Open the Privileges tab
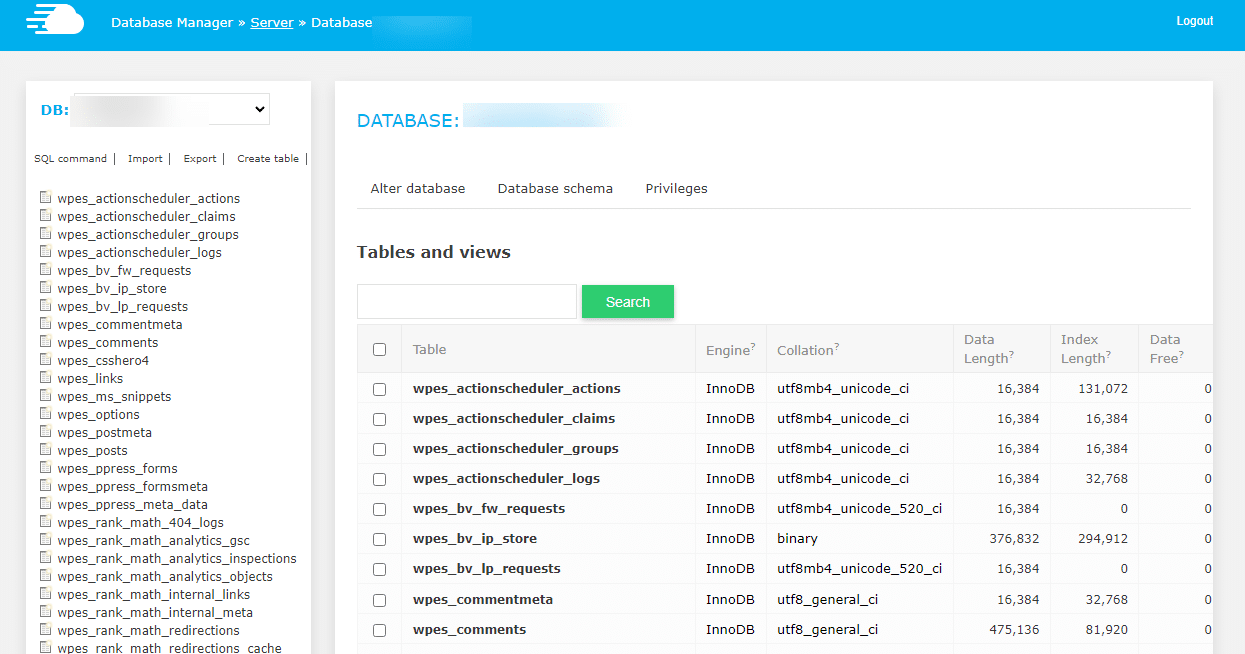The width and height of the screenshot is (1245, 654). (677, 188)
